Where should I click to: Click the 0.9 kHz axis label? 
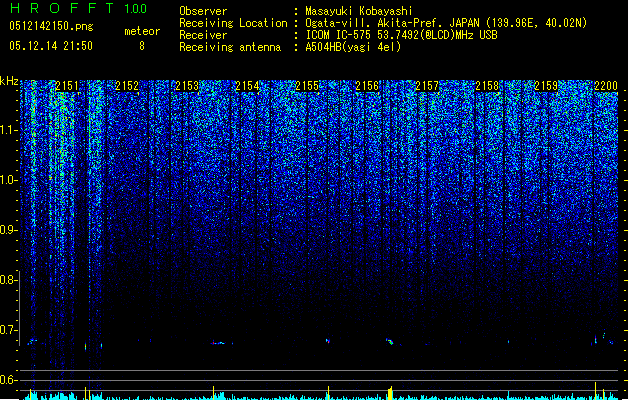click(x=9, y=230)
